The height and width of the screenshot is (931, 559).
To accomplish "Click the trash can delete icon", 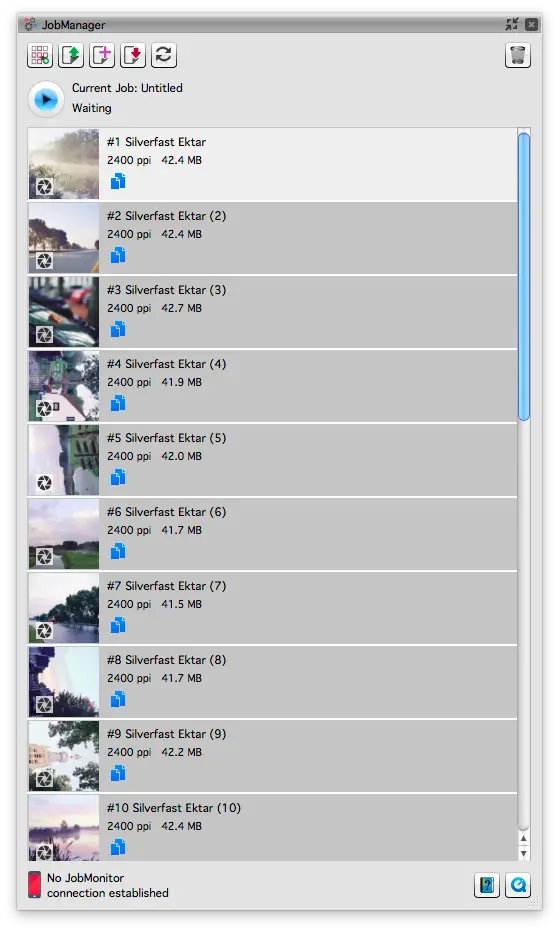I will pos(517,55).
